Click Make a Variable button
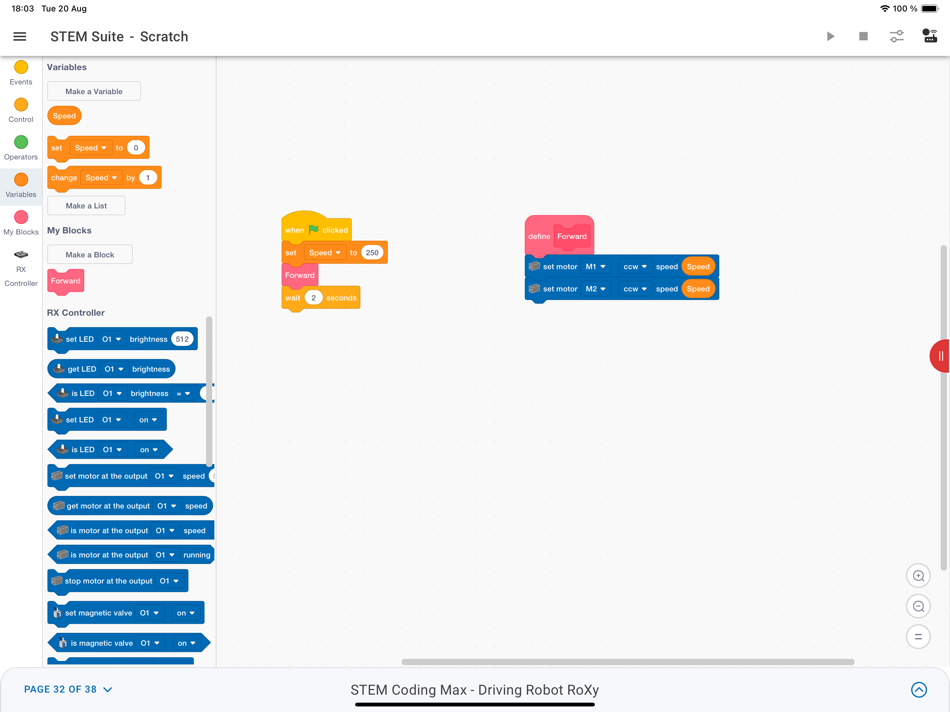The height and width of the screenshot is (712, 950). coord(94,91)
